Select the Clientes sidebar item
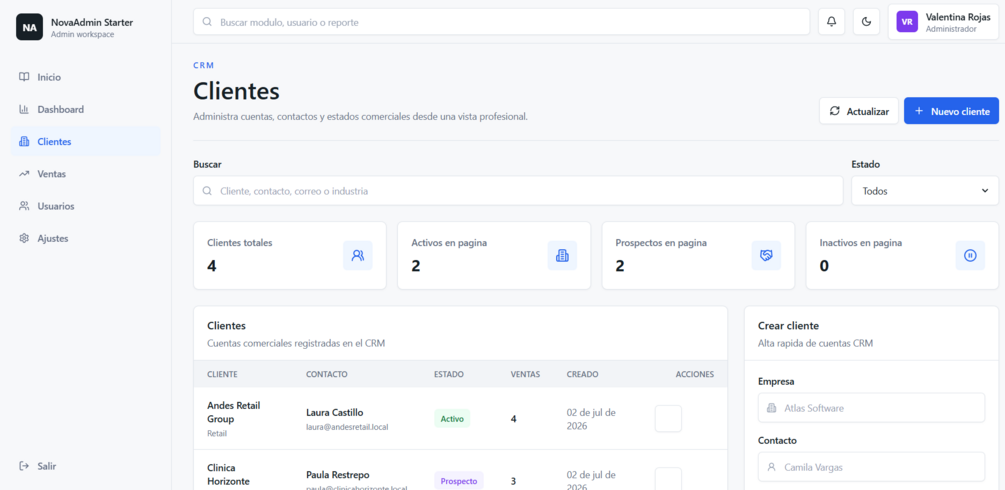Screen dimensions: 1005x490 click(x=86, y=142)
